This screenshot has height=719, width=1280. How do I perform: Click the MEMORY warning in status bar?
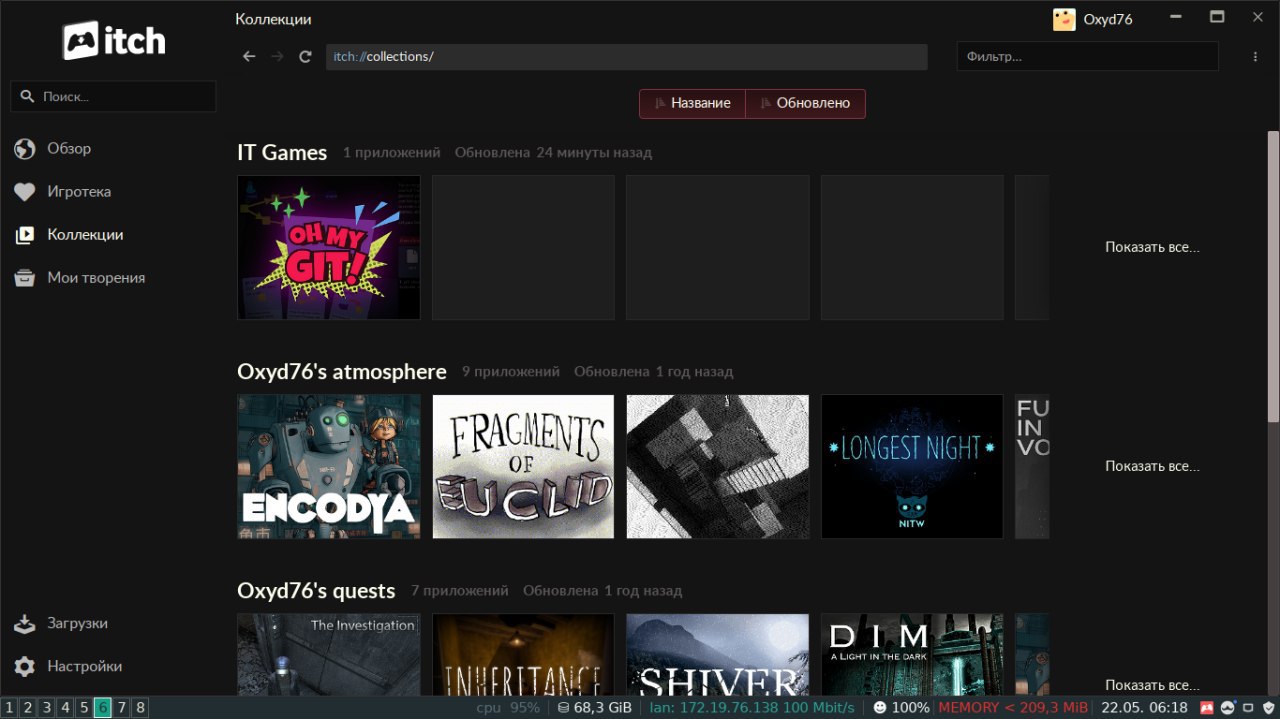tap(1013, 708)
